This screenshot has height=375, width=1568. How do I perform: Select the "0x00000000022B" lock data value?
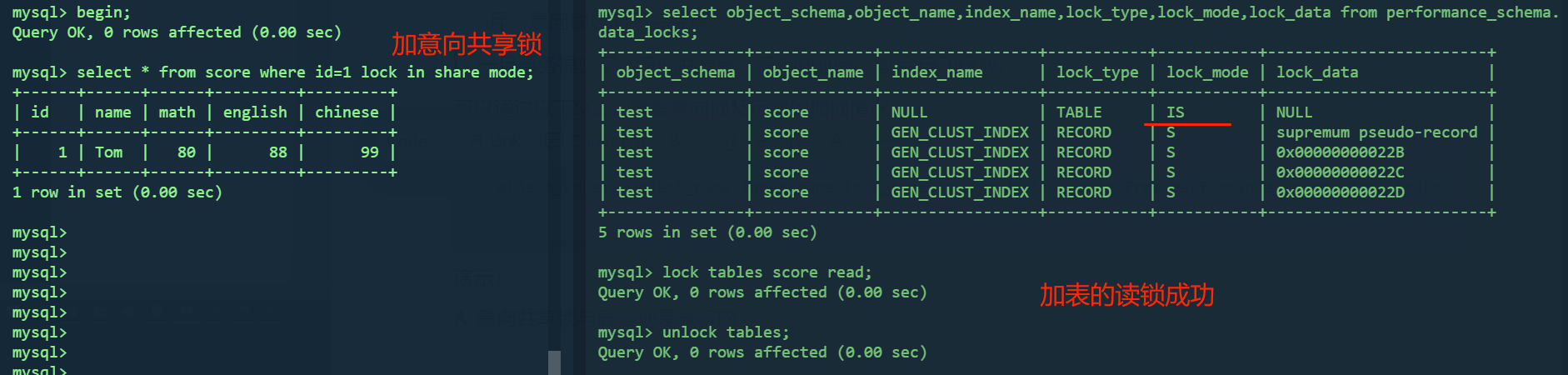click(x=1340, y=152)
